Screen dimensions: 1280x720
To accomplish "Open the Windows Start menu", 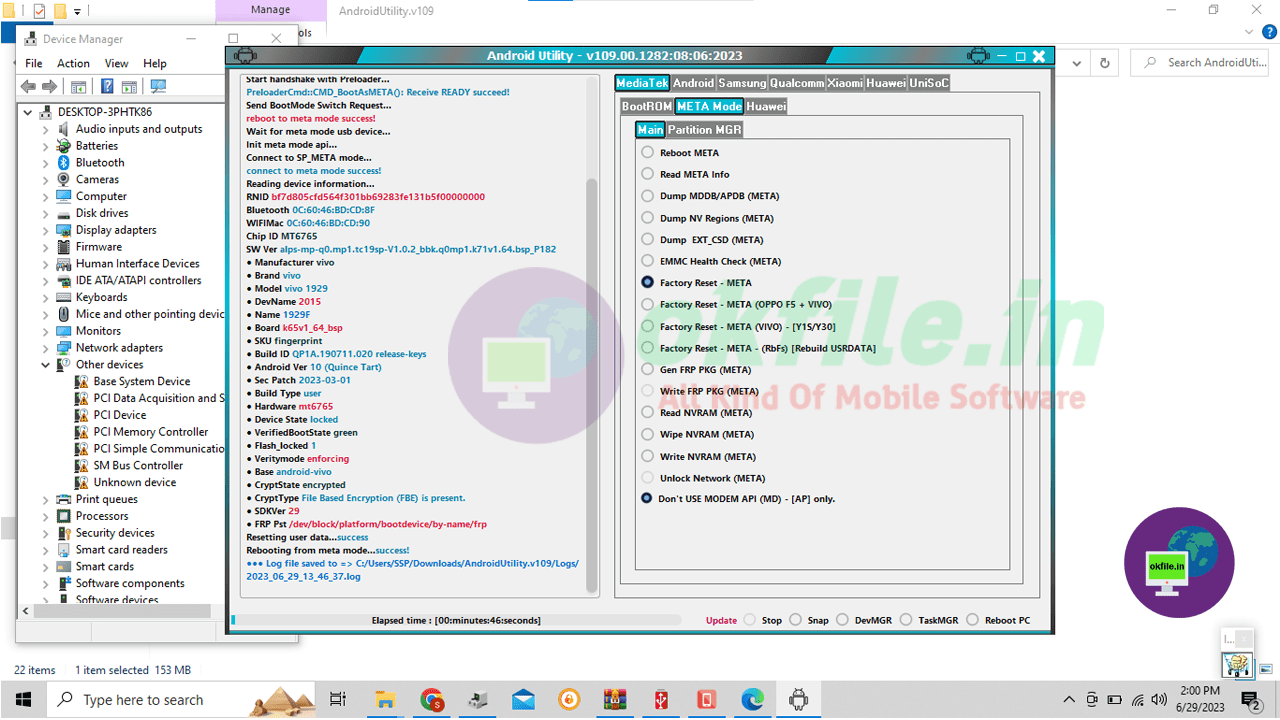I will pos(23,699).
